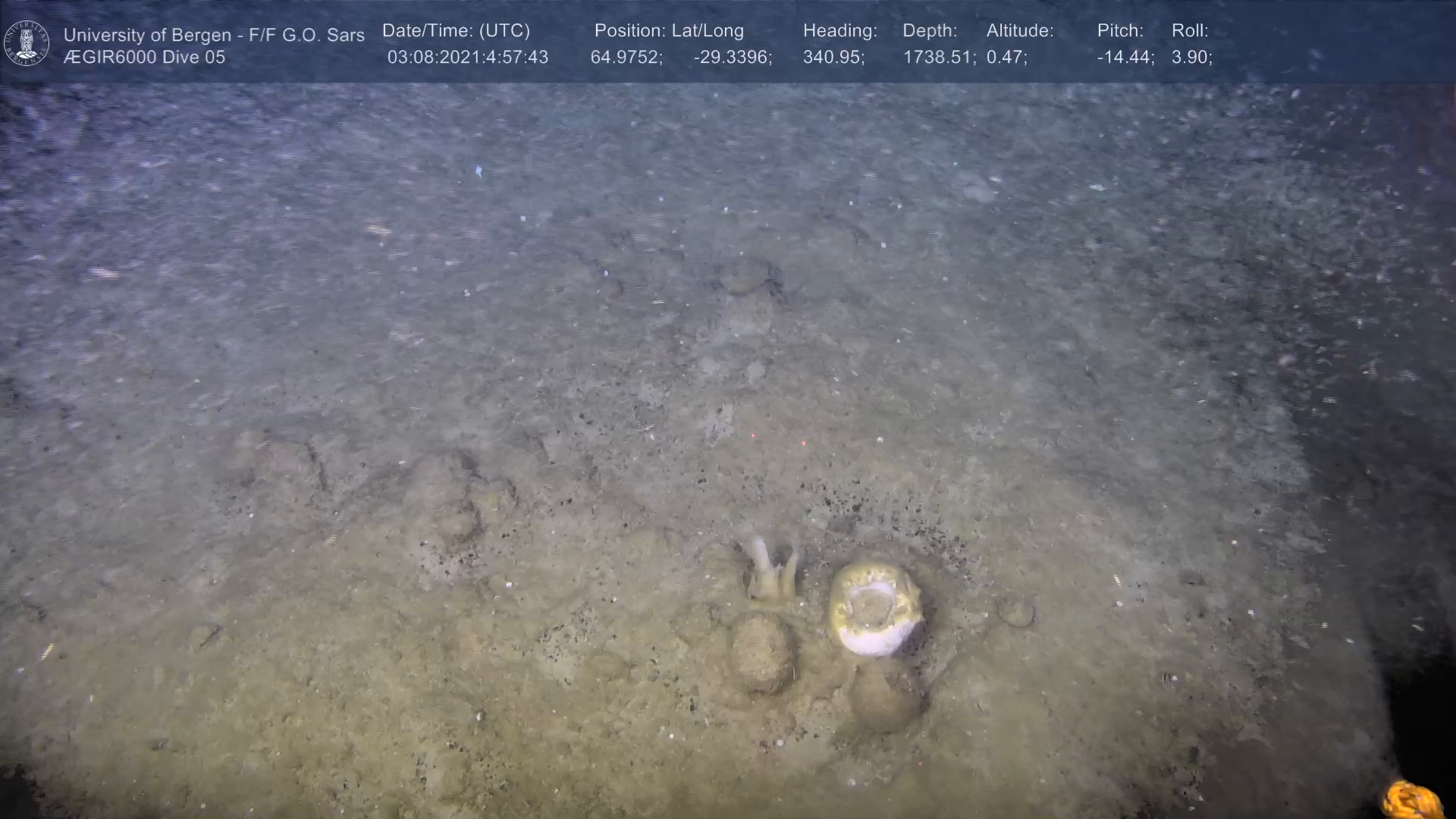
Task: Click the 'Position: Lat/Long' header
Action: (668, 31)
